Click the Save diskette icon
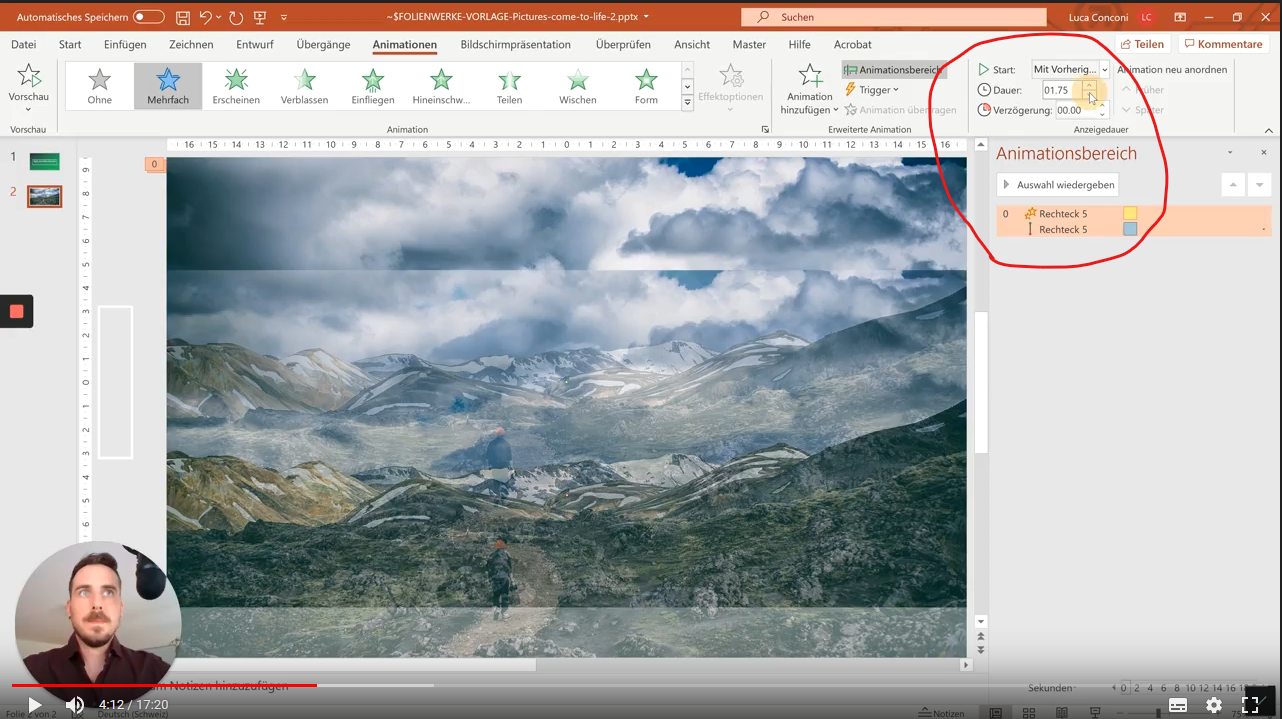Screen dimensions: 1282x719 click(183, 17)
